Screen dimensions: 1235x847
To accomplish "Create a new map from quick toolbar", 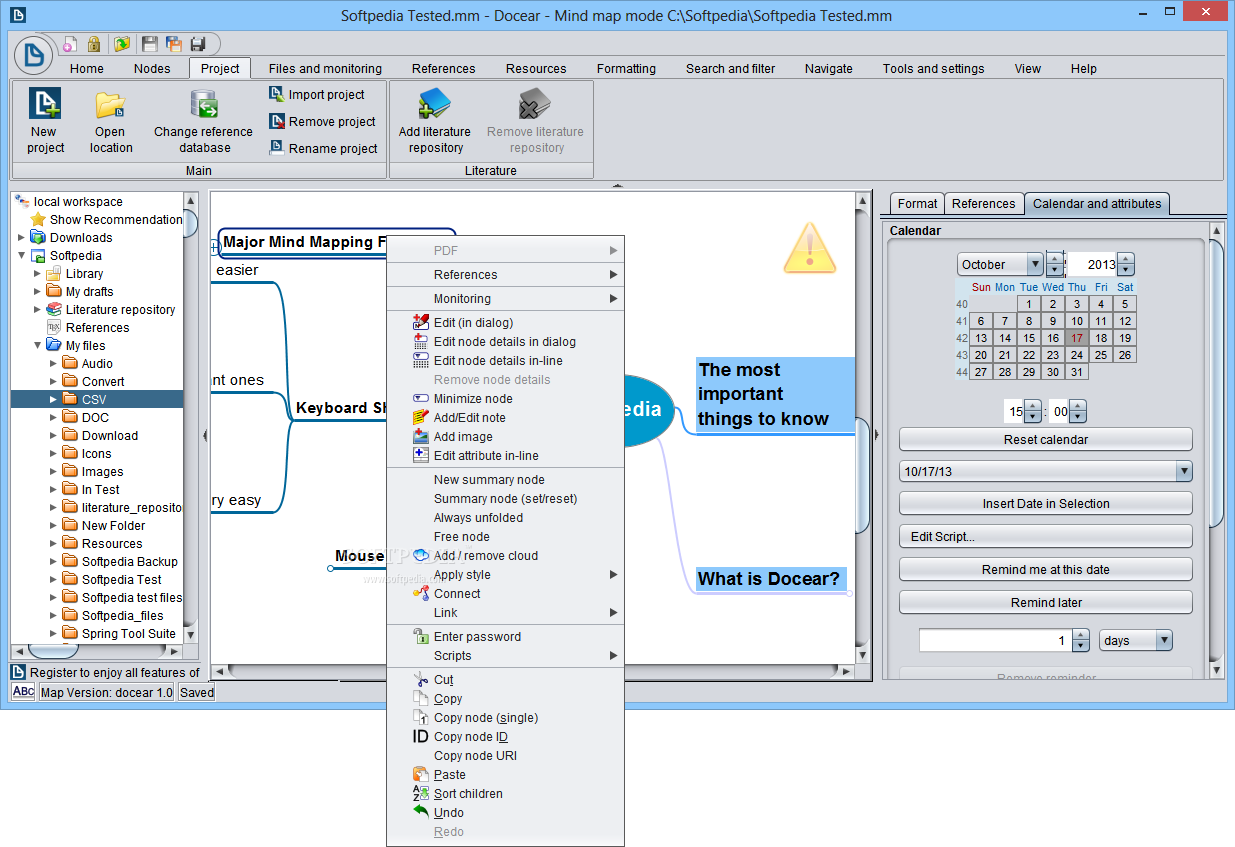I will click(x=70, y=44).
